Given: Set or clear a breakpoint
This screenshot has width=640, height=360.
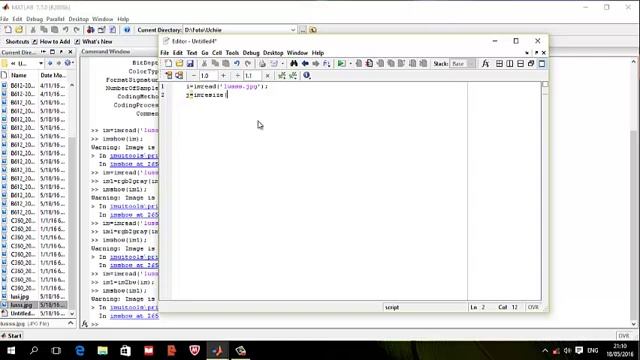Looking at the screenshot, I should click(x=358, y=64).
